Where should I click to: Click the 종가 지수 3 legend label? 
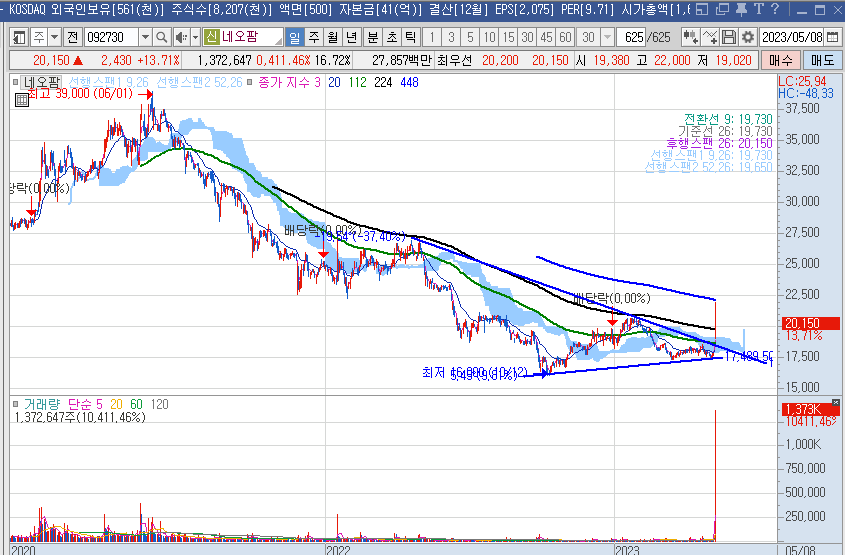(x=289, y=82)
